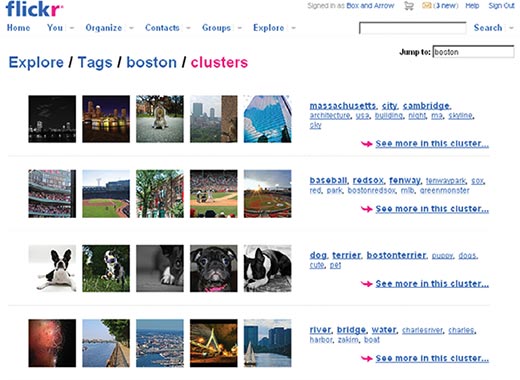Open search options arrow beside Search
Screen dimensions: 520x380
point(511,28)
